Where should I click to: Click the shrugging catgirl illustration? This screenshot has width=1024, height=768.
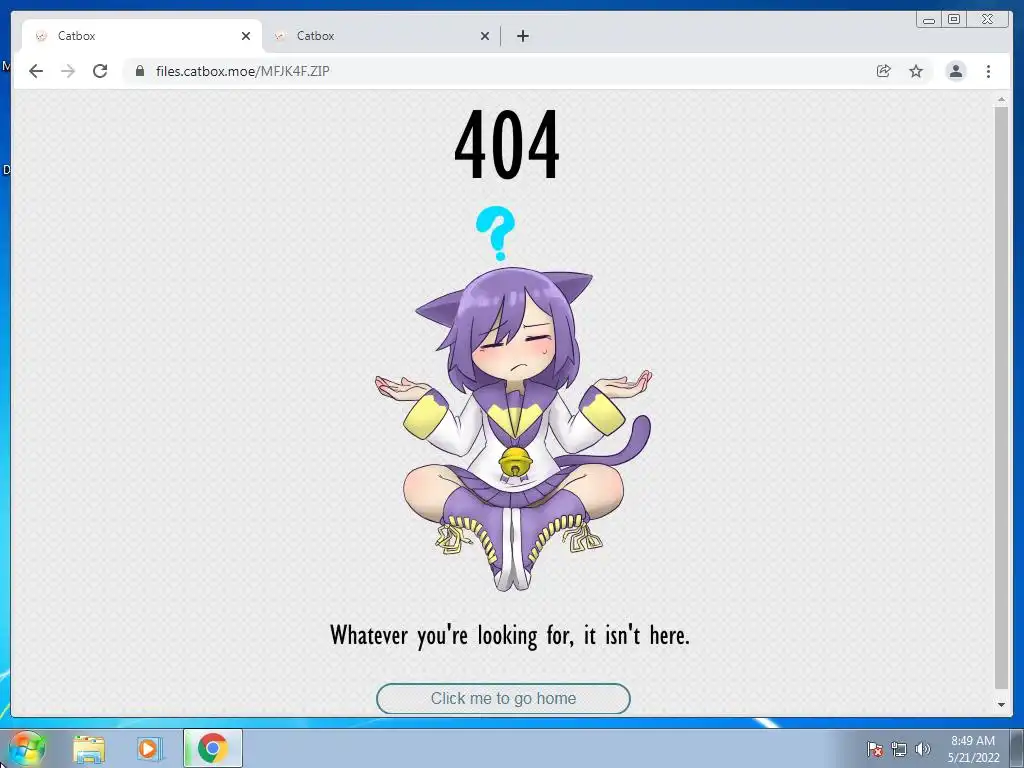point(513,428)
